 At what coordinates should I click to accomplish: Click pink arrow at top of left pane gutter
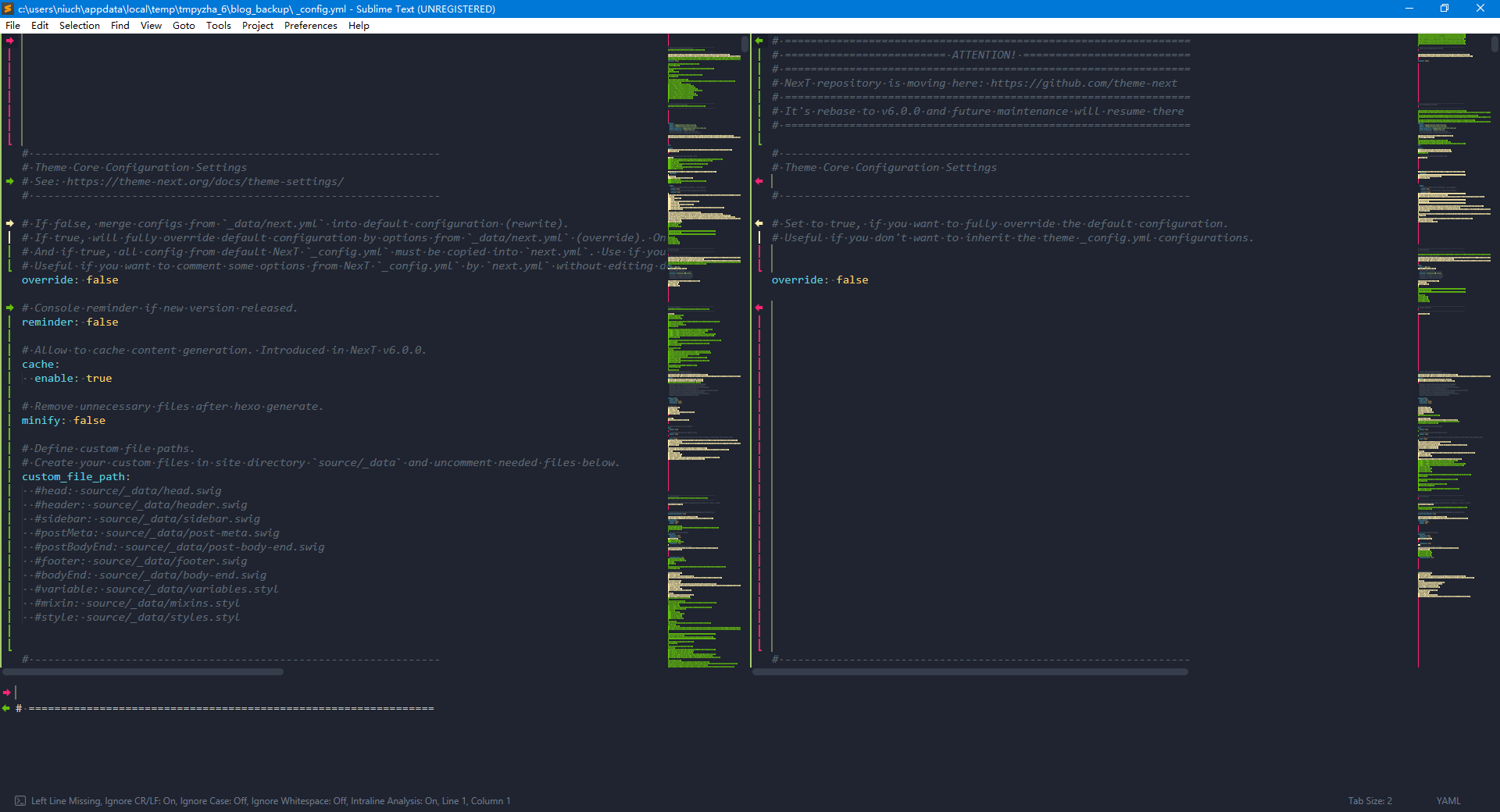9,41
